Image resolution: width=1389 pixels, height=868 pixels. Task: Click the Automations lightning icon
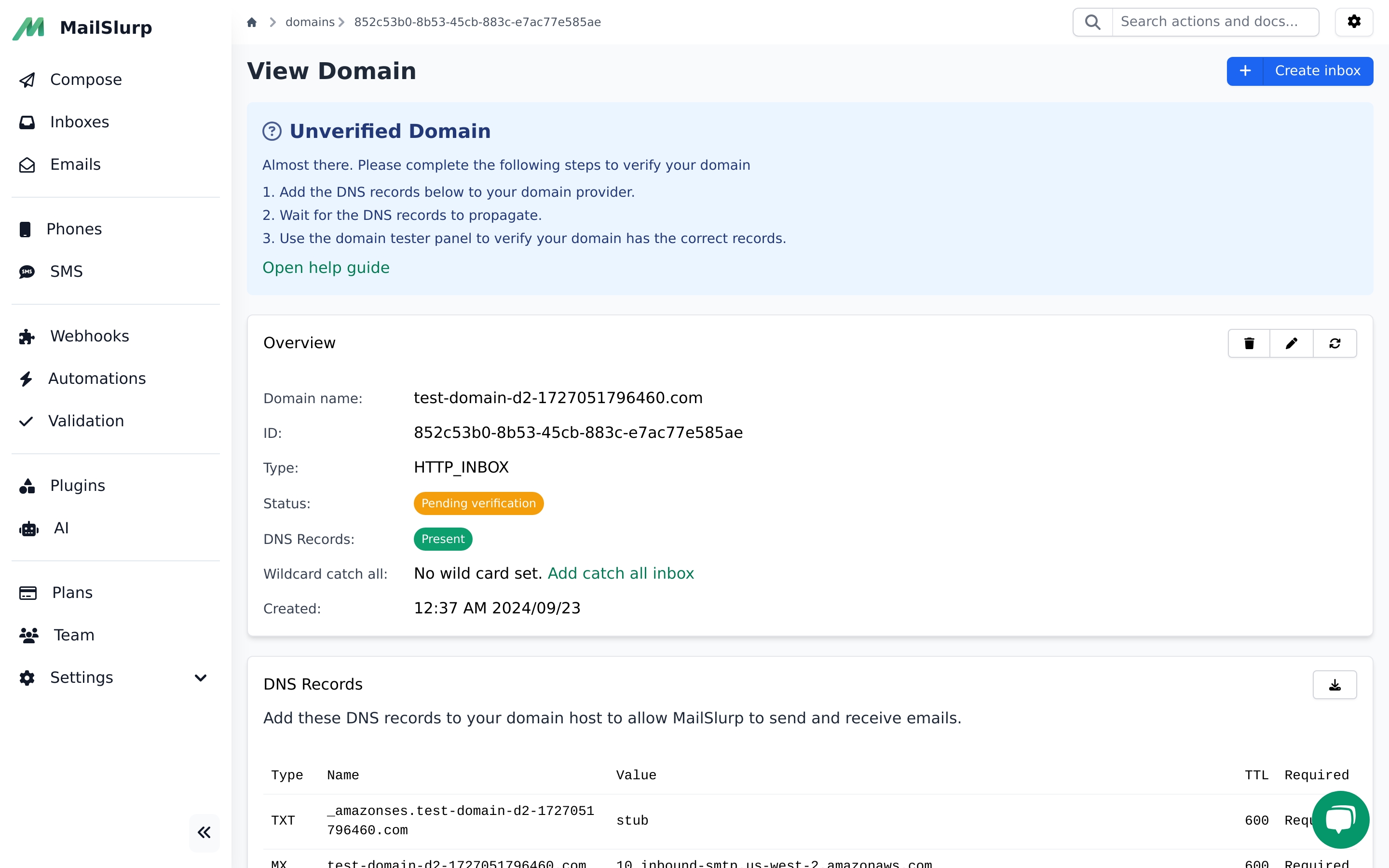click(x=26, y=379)
